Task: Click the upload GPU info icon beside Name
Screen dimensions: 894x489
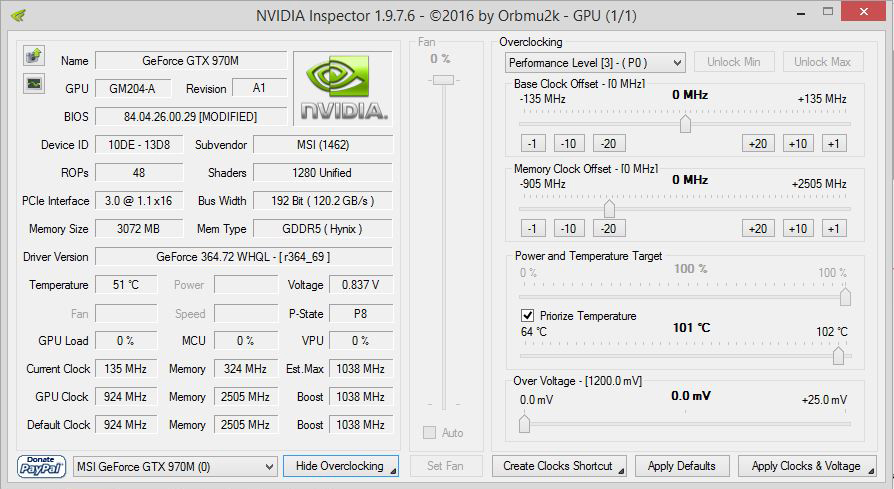Action: [34, 56]
